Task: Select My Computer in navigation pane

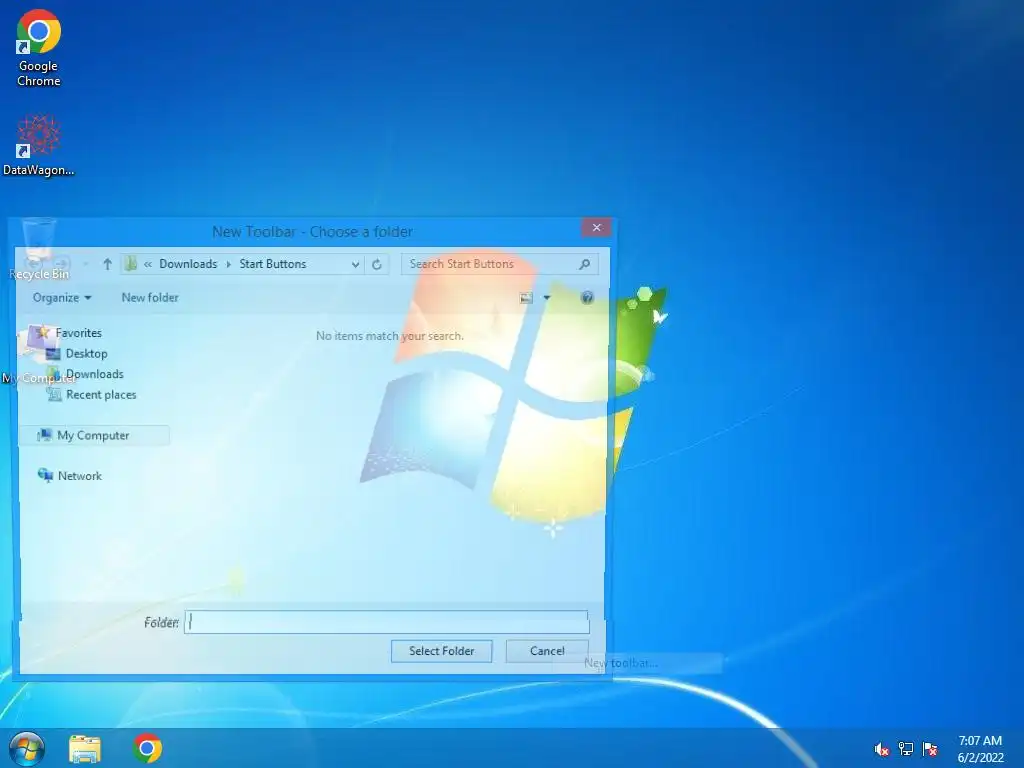Action: click(x=93, y=436)
